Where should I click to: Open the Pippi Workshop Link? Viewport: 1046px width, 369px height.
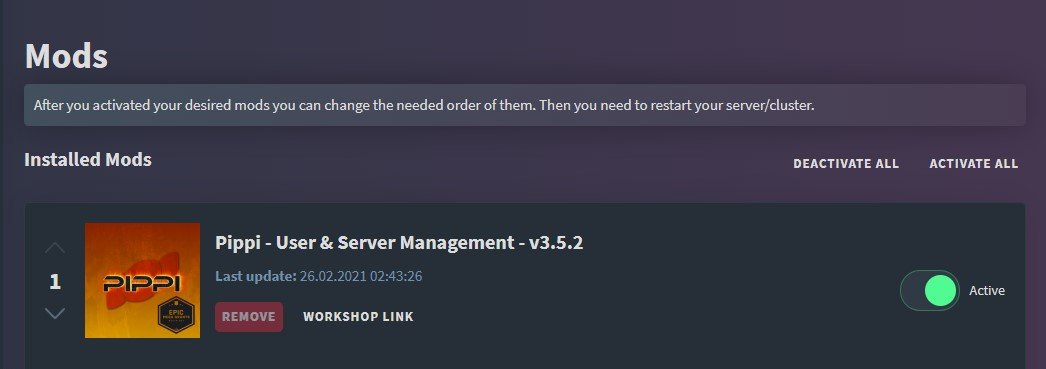[358, 316]
